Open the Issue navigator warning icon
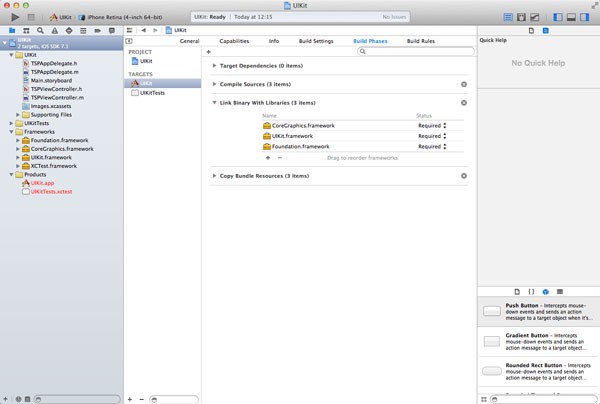 point(55,30)
